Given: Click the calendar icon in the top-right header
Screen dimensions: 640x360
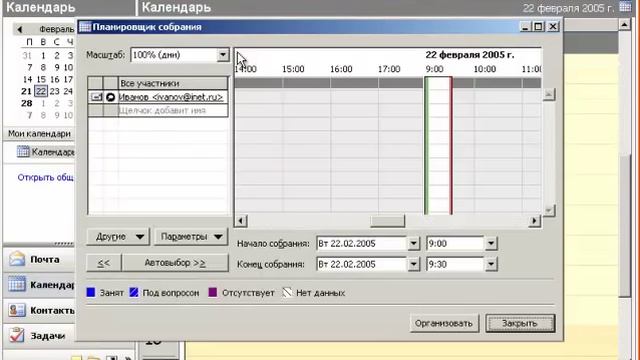Looking at the screenshot, I should click(x=625, y=7).
